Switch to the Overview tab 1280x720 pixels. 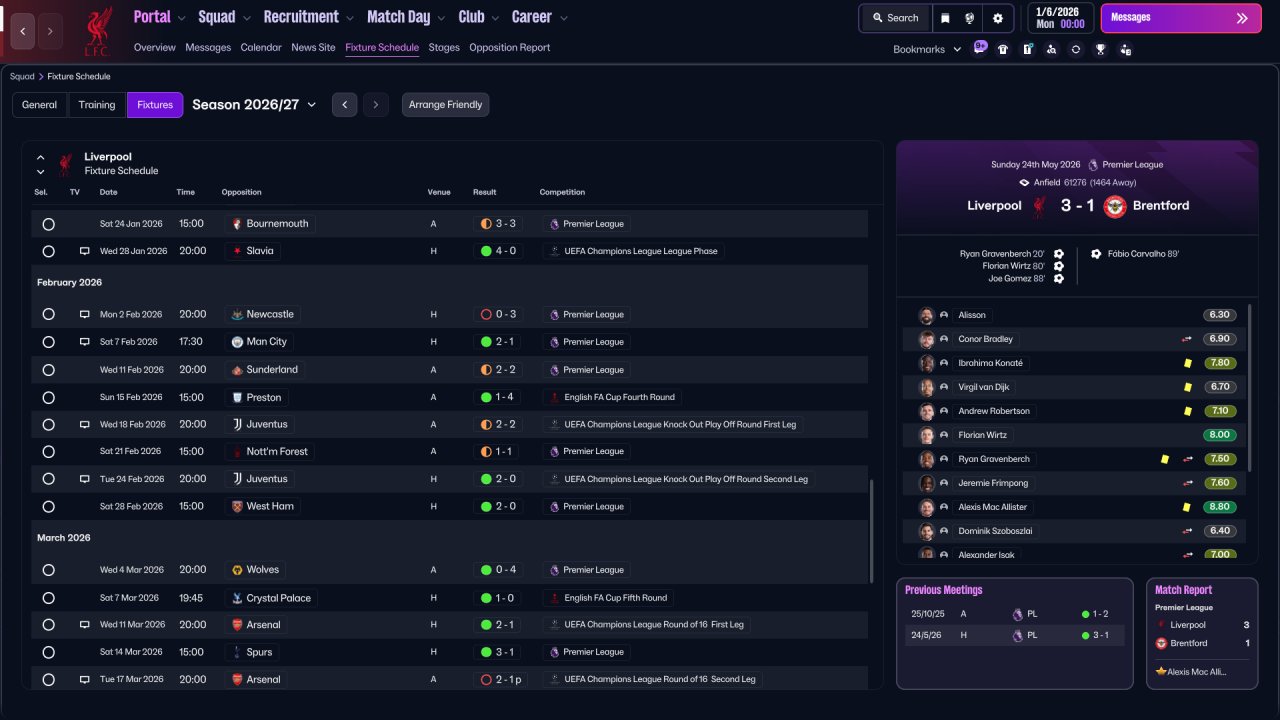(155, 48)
